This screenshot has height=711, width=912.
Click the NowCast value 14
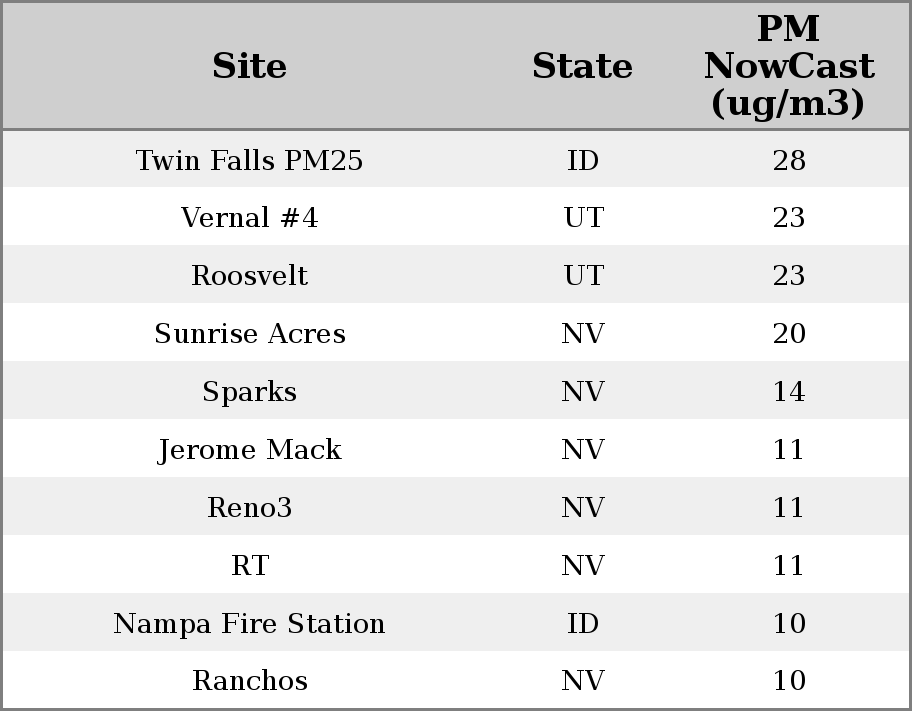pyautogui.click(x=788, y=392)
